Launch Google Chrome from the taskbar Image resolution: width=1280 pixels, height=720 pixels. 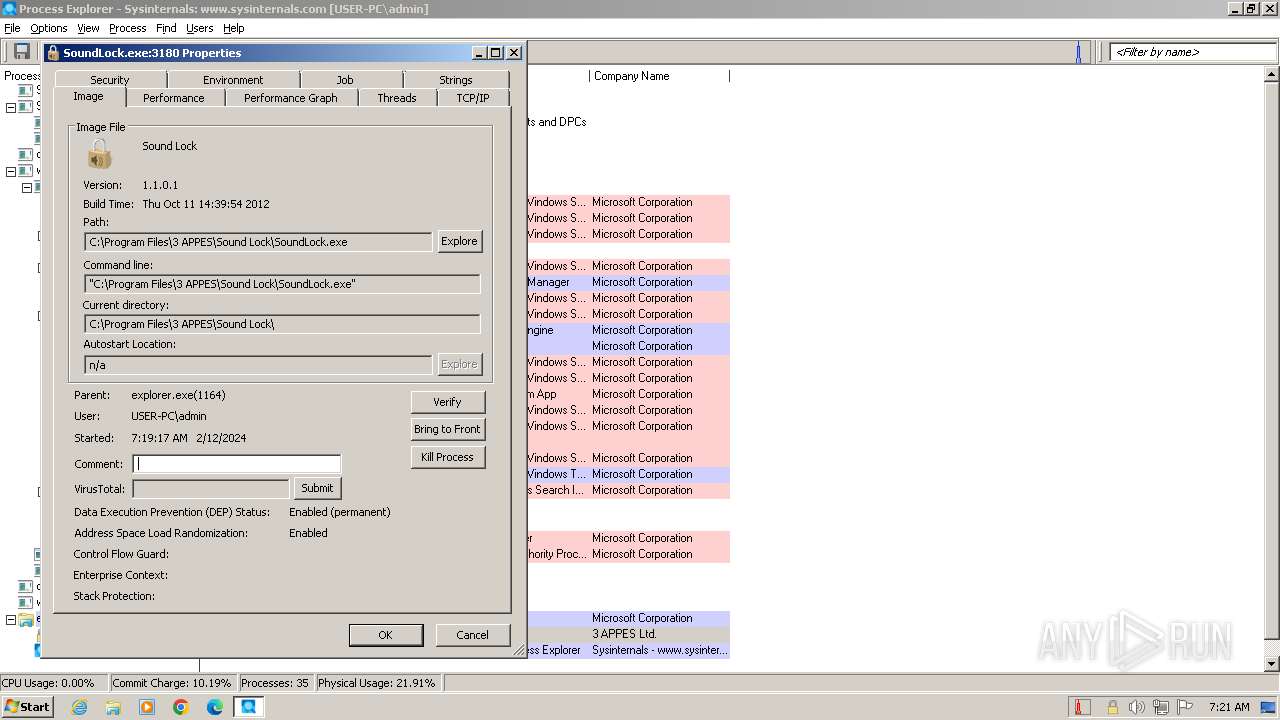click(x=181, y=707)
